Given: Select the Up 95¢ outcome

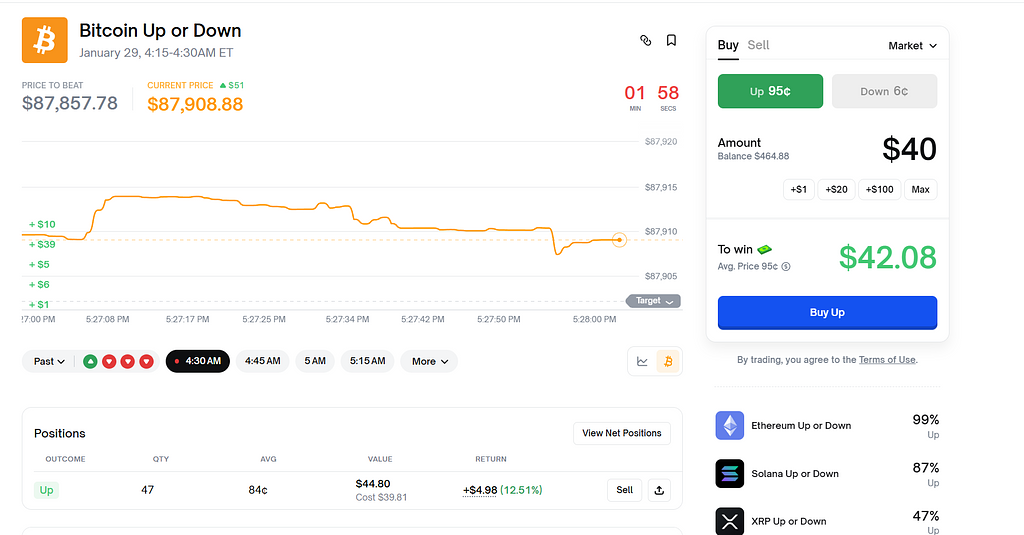Looking at the screenshot, I should [x=770, y=91].
